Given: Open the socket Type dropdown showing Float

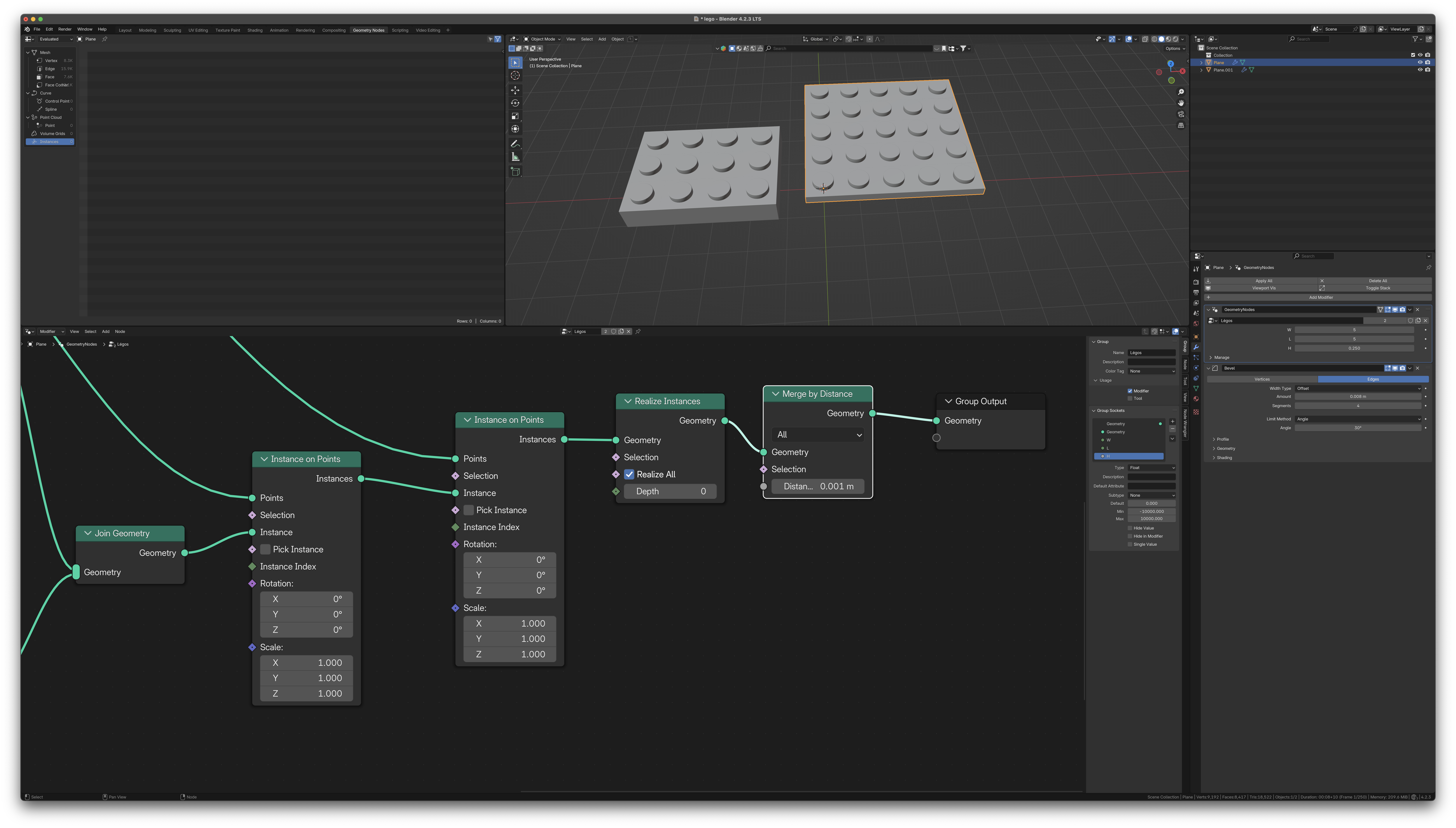Looking at the screenshot, I should click(x=1152, y=468).
